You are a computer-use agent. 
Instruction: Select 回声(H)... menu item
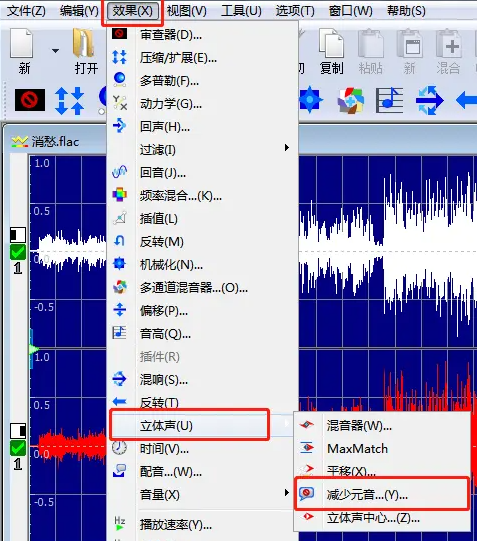point(202,127)
